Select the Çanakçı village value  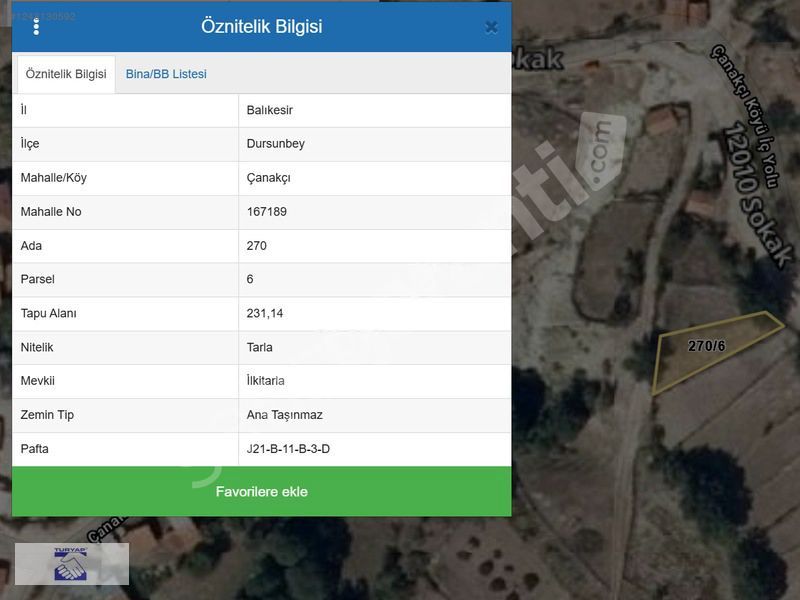[x=269, y=178]
